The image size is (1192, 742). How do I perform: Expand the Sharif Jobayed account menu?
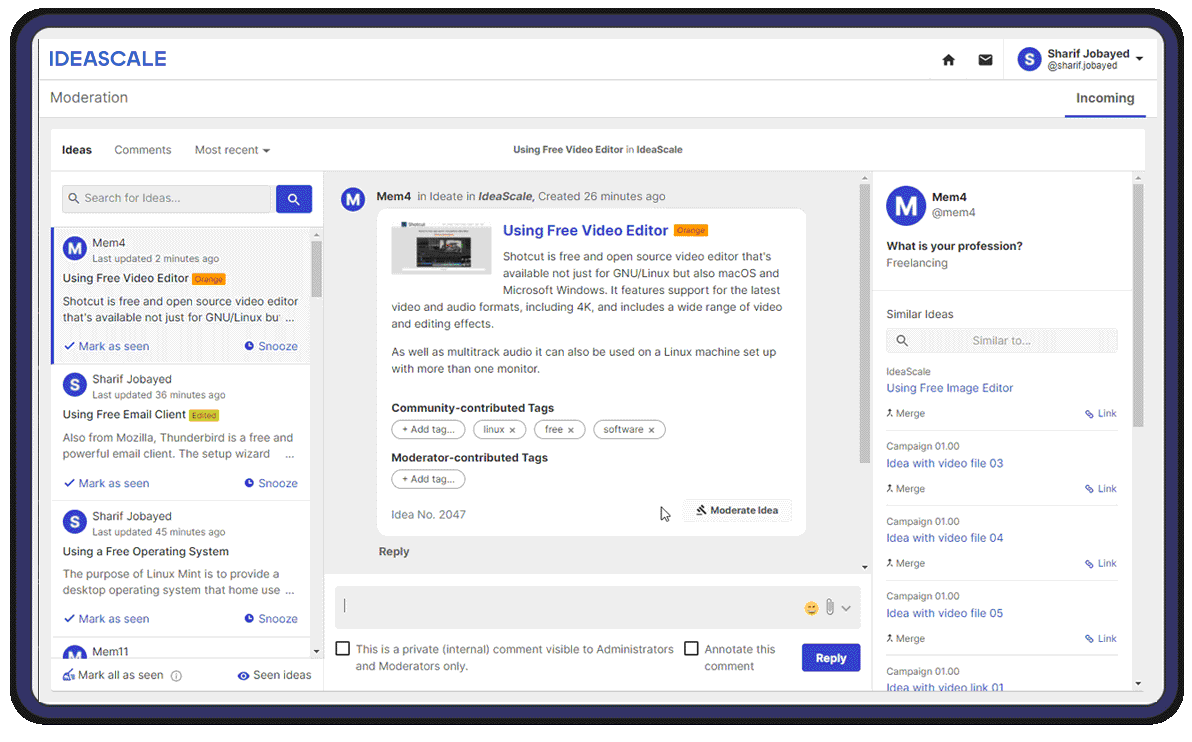click(x=1139, y=60)
